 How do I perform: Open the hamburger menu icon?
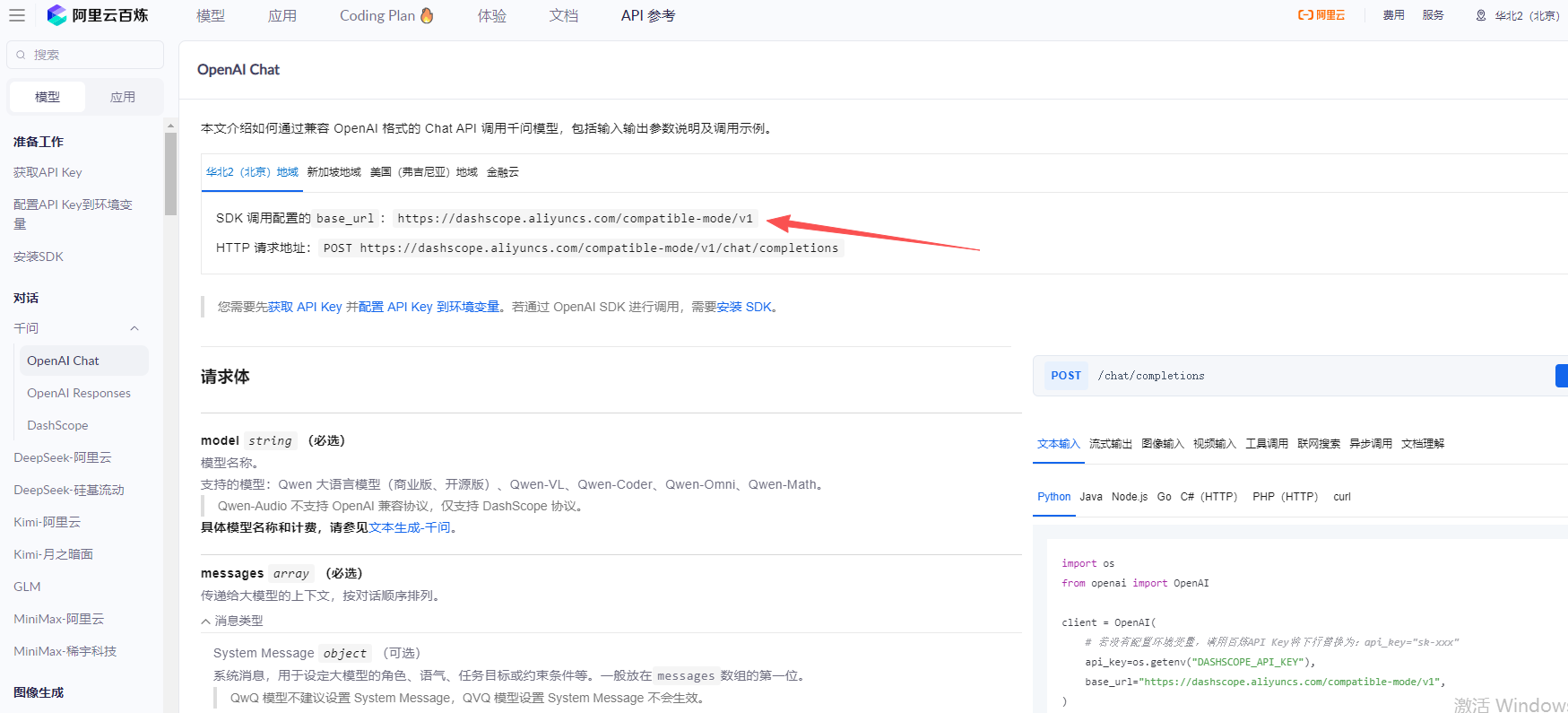(x=17, y=15)
